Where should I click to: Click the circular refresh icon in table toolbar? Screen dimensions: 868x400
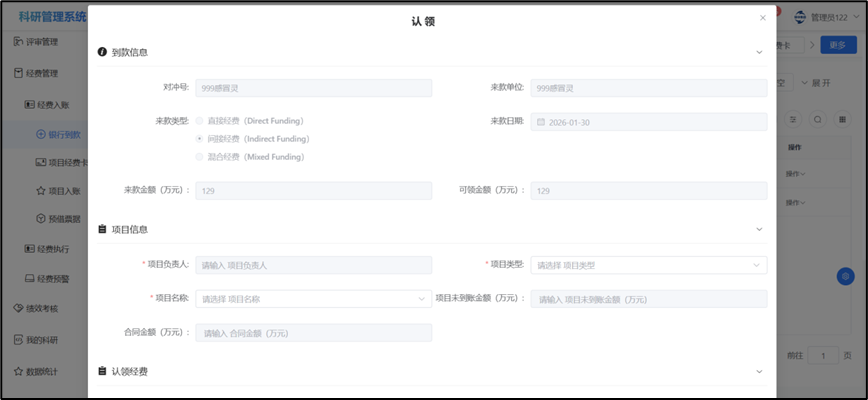[817, 119]
